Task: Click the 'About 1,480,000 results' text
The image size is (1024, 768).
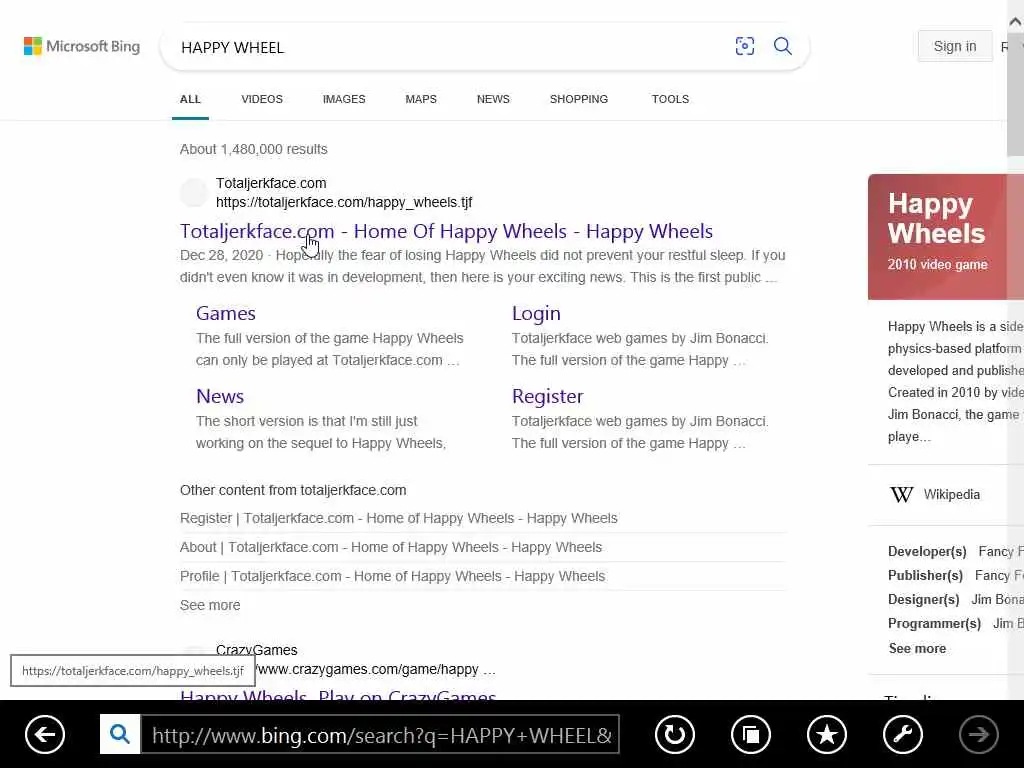Action: 253,150
